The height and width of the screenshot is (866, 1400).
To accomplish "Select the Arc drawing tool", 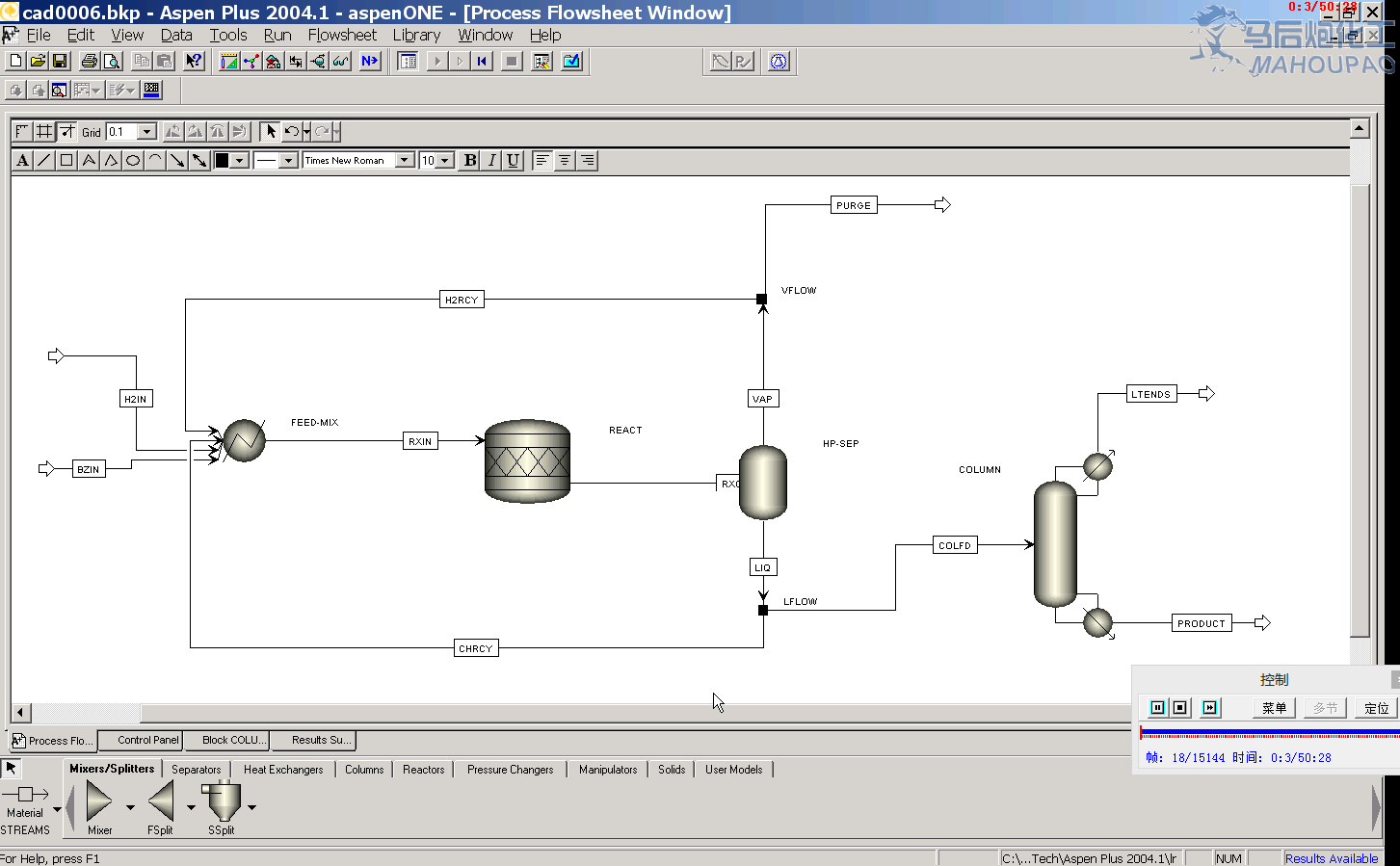I will [x=155, y=160].
